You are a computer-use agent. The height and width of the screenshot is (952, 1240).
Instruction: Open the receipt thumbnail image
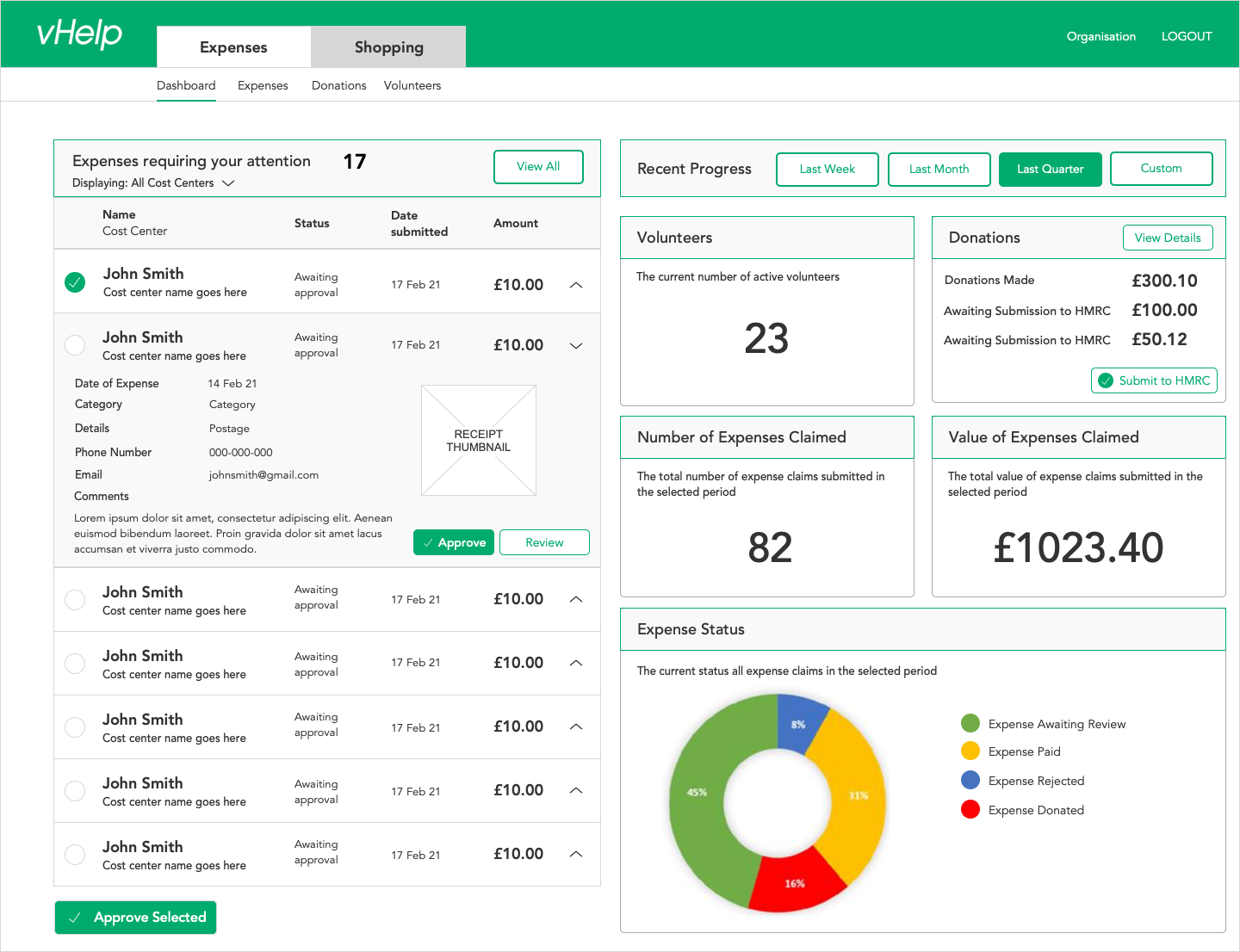tap(479, 440)
